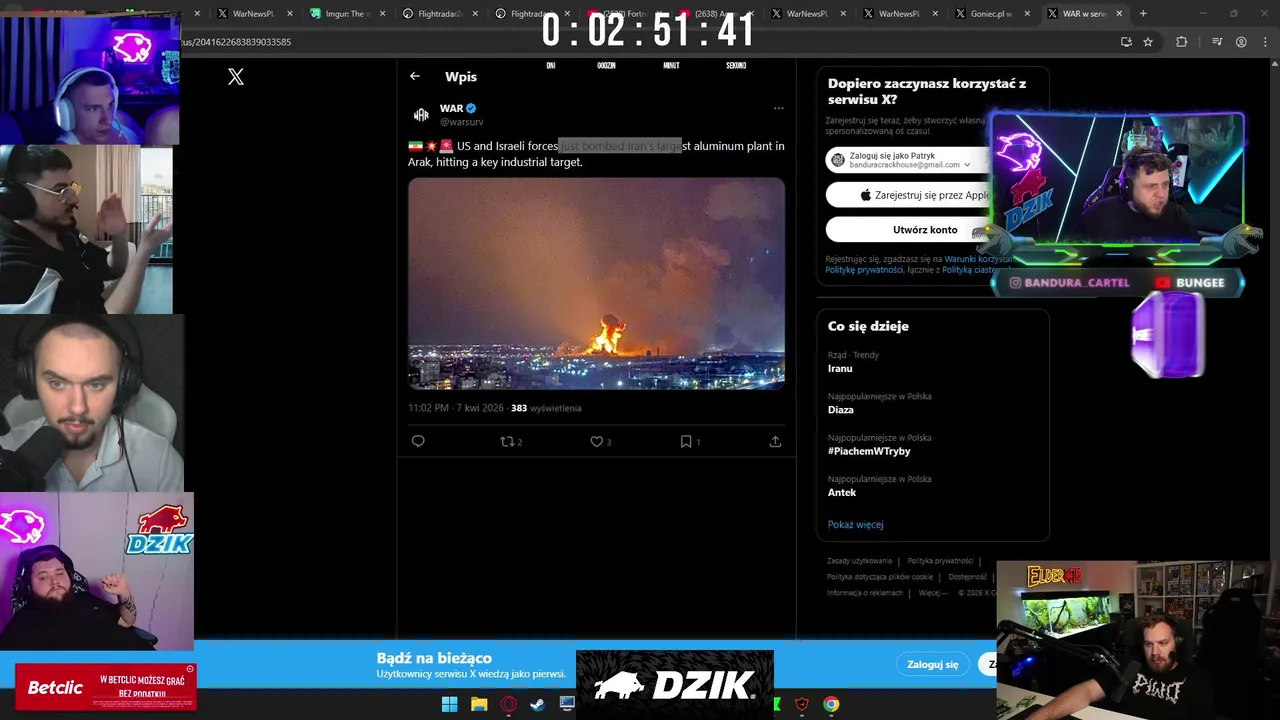Viewport: 1280px width, 720px height.
Task: Open the Chrome profile avatar icon
Action: [1241, 42]
